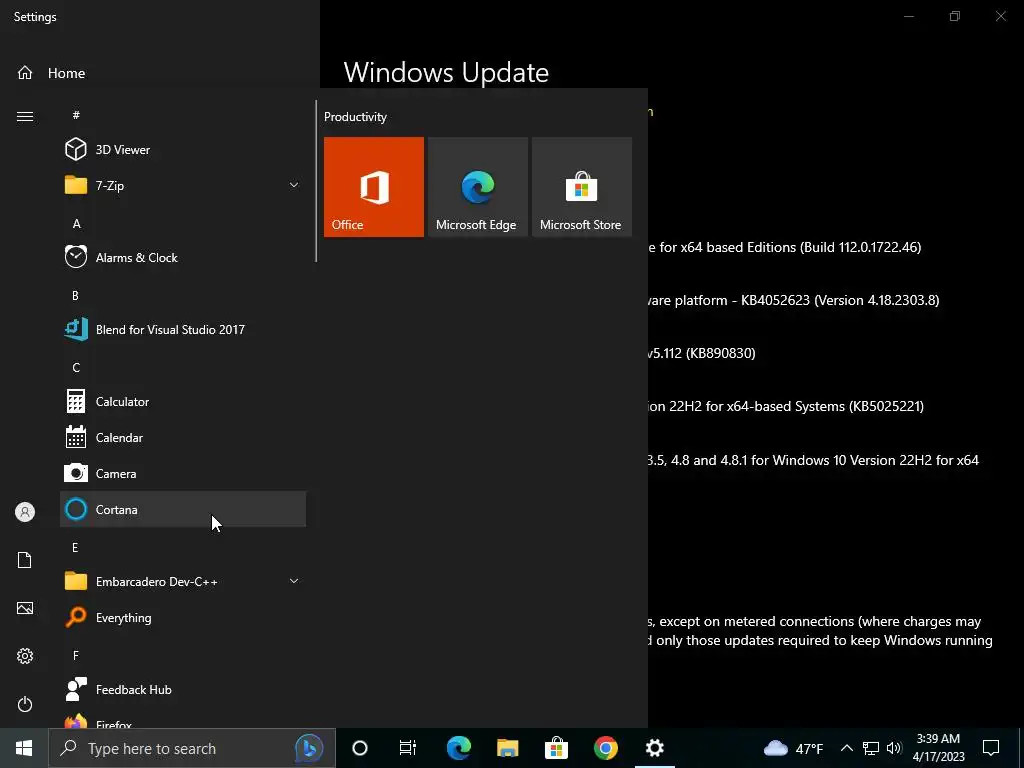The width and height of the screenshot is (1024, 768).
Task: Open Blend for Visual Studio 2017
Action: tap(183, 329)
